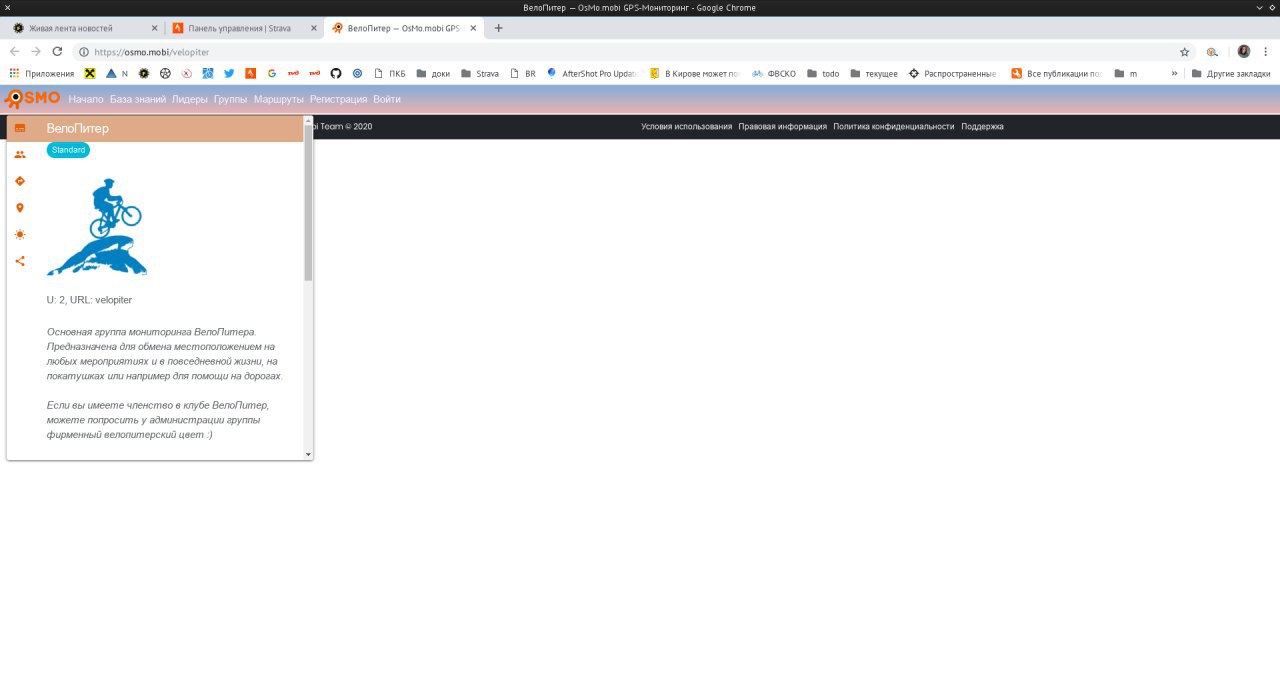Close the Strava Панель управления tab
Image resolution: width=1280 pixels, height=696 pixels.
[x=314, y=28]
